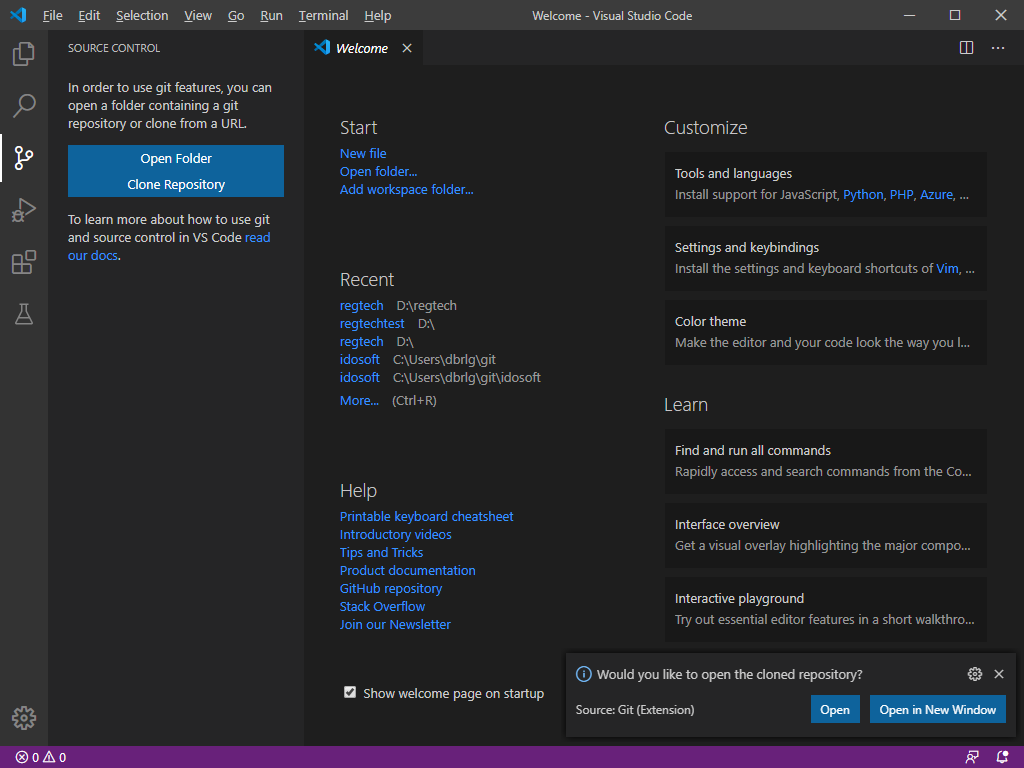The height and width of the screenshot is (768, 1024).
Task: Open Tips and Tricks link
Action: (x=381, y=552)
